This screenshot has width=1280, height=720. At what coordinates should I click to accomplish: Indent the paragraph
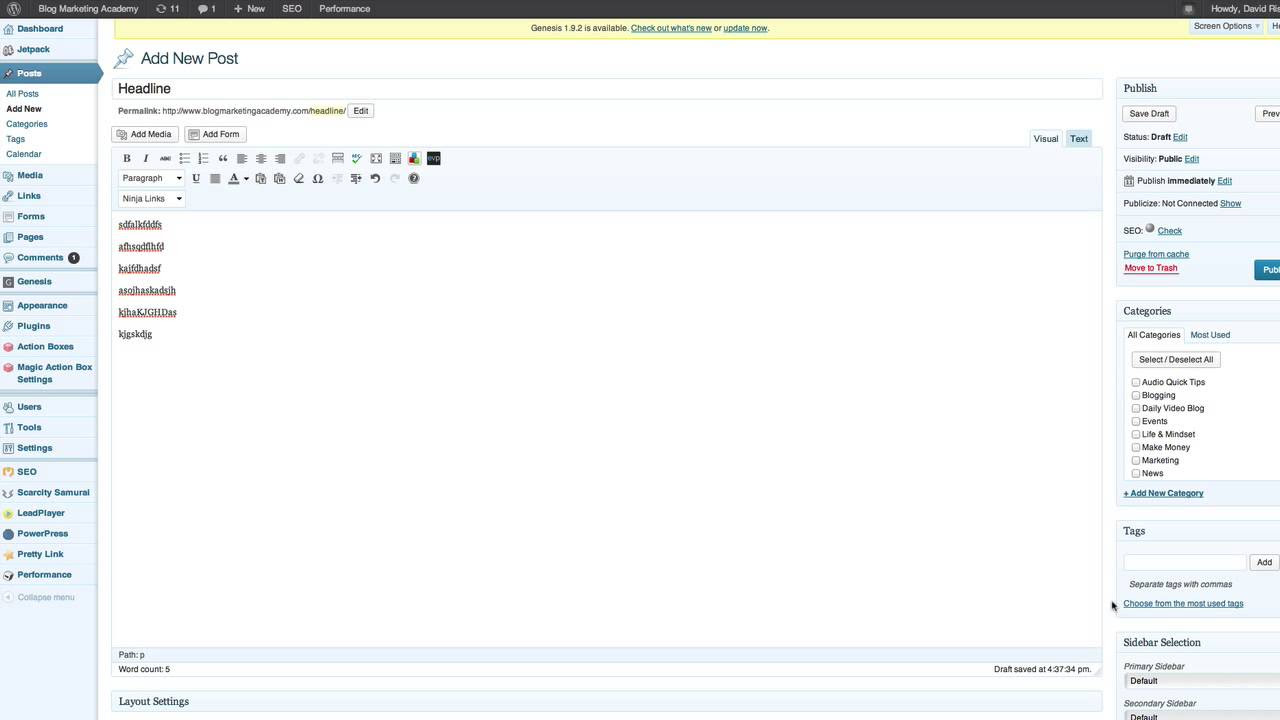coord(356,178)
